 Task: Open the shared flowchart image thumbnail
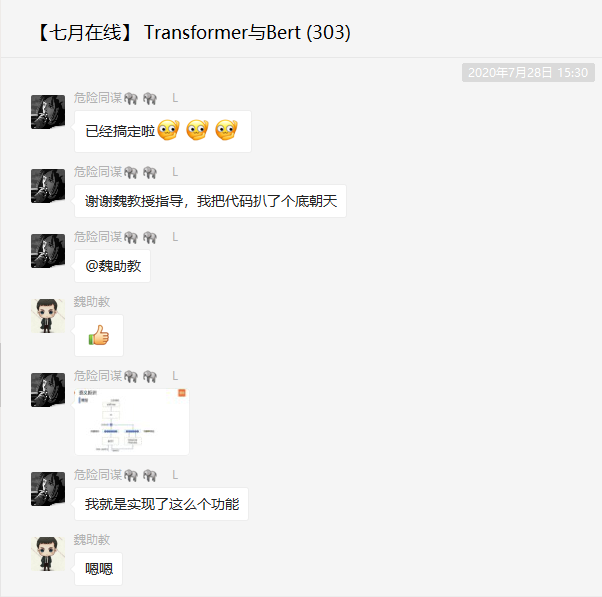tap(132, 422)
